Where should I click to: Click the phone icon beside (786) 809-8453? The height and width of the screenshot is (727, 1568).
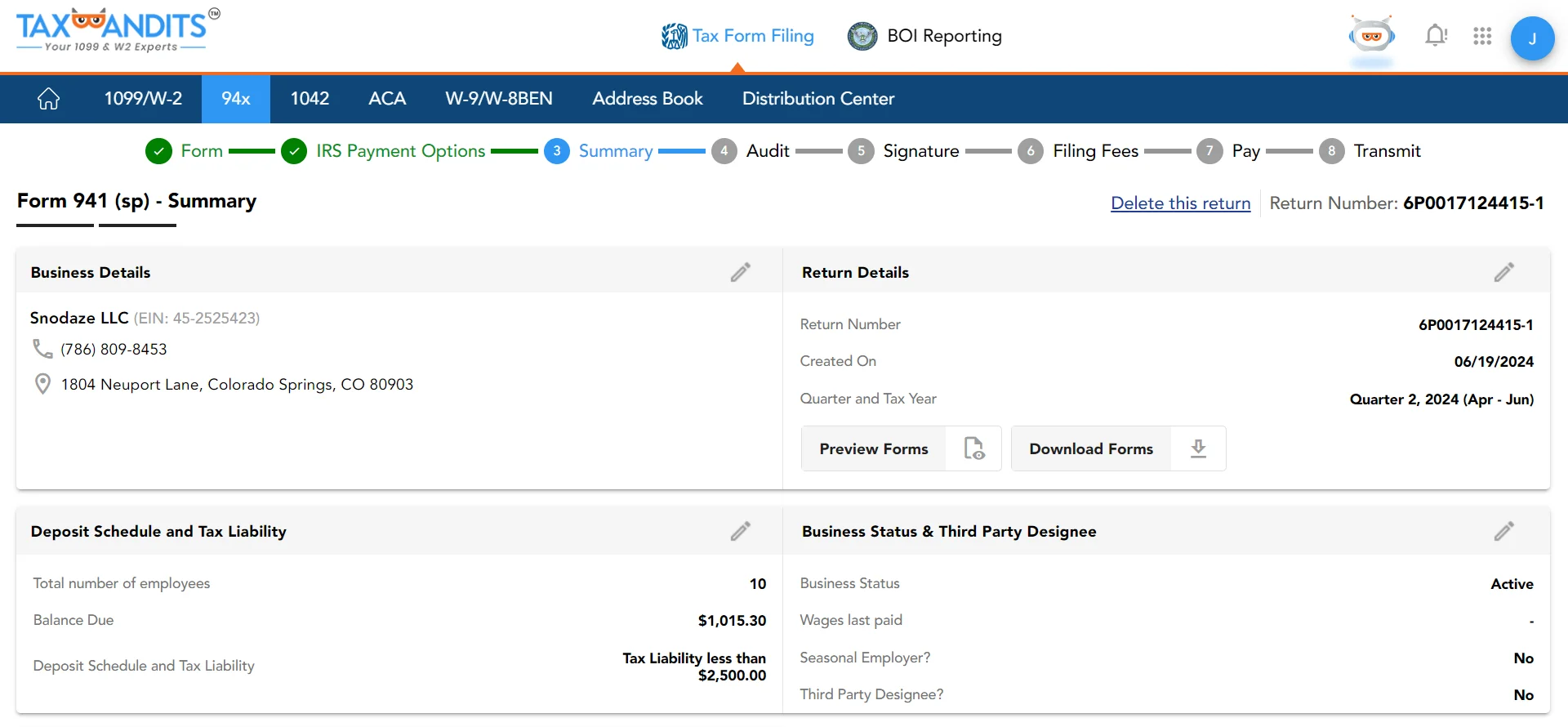(42, 349)
